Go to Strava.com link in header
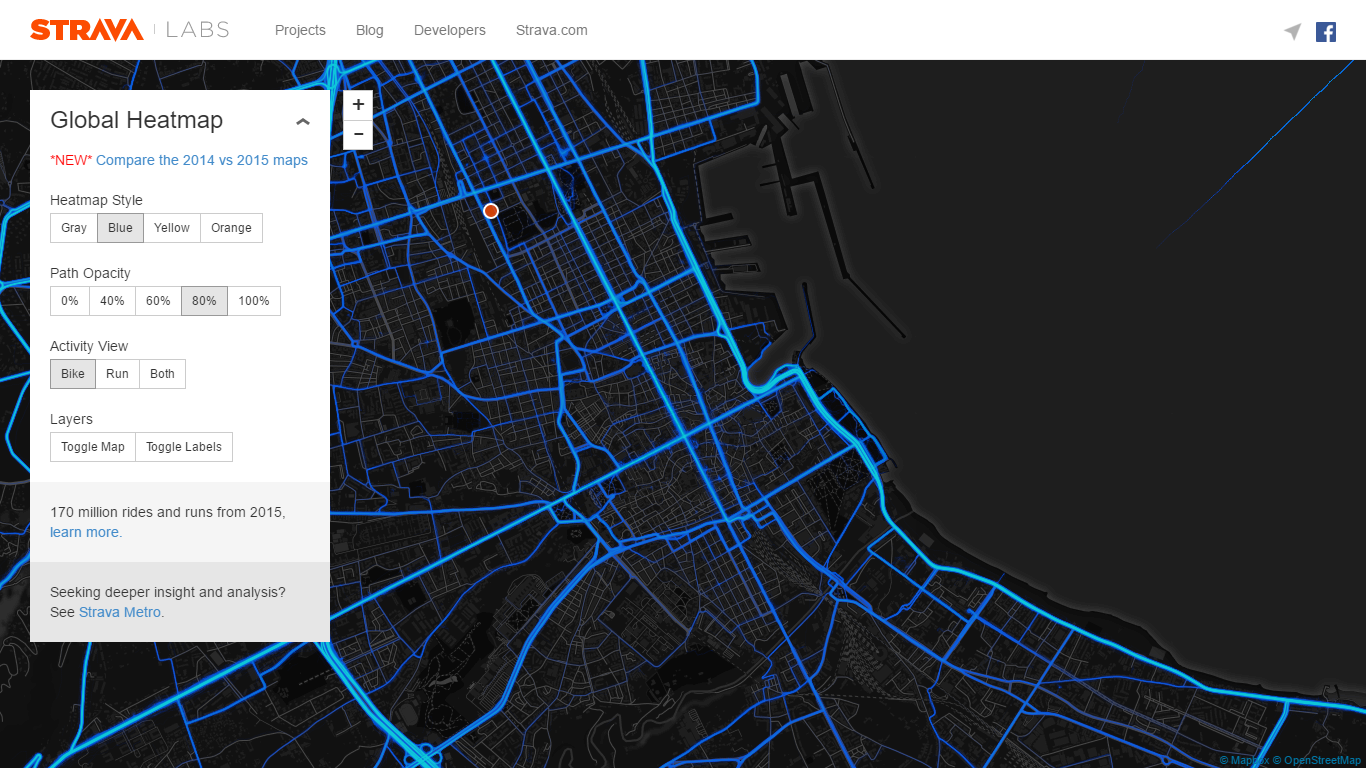Screen dimensions: 1366x768 tap(552, 30)
